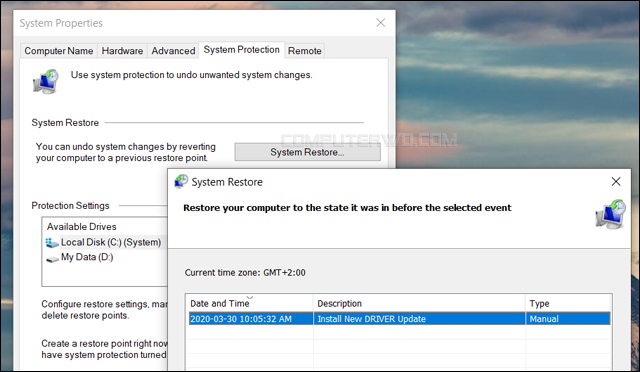Select the My Data (D:) drive icon
640x372 pixels.
[52, 258]
